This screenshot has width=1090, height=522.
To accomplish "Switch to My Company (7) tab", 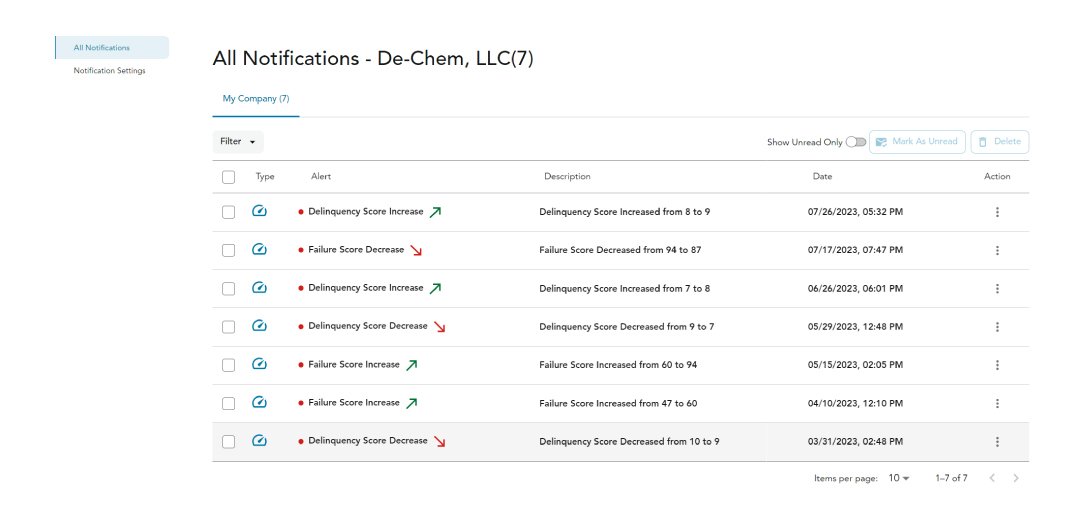I will pos(256,99).
